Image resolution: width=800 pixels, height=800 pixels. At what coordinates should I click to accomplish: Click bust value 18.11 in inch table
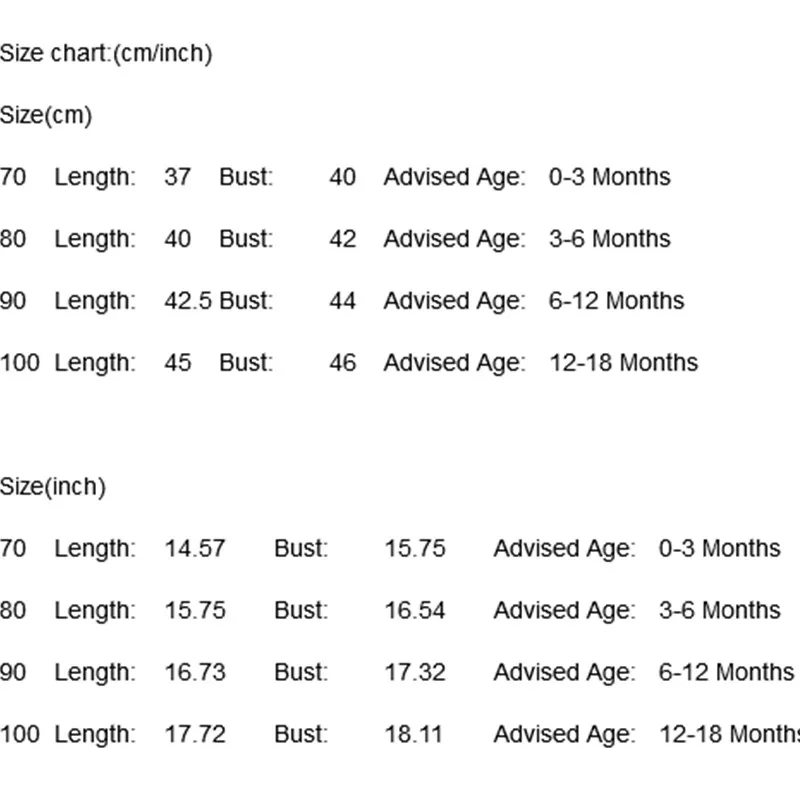click(413, 734)
